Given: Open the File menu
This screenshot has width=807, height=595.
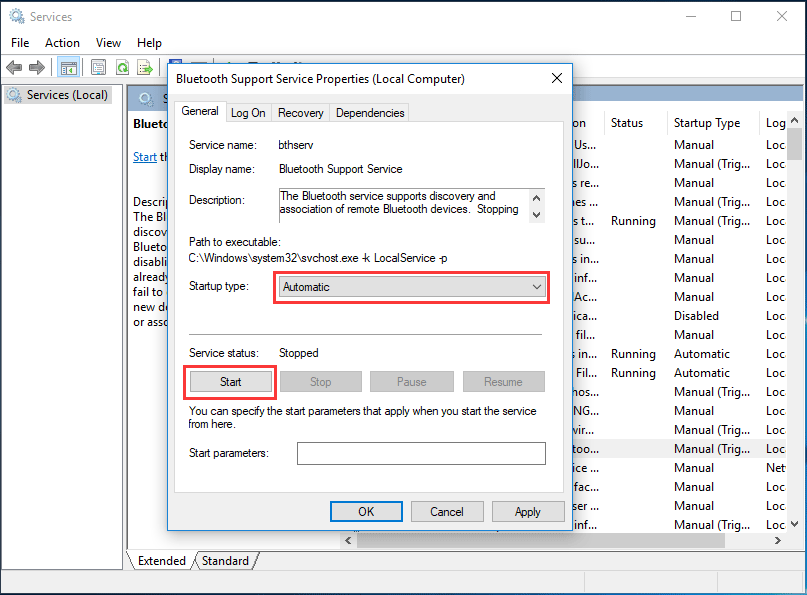Looking at the screenshot, I should (20, 43).
